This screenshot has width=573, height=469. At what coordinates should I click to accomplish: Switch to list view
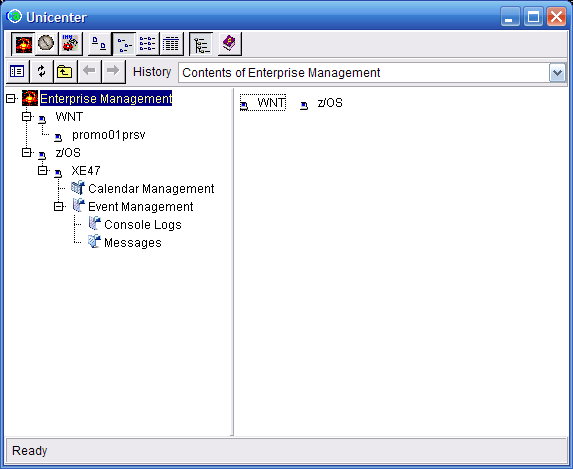tap(148, 44)
